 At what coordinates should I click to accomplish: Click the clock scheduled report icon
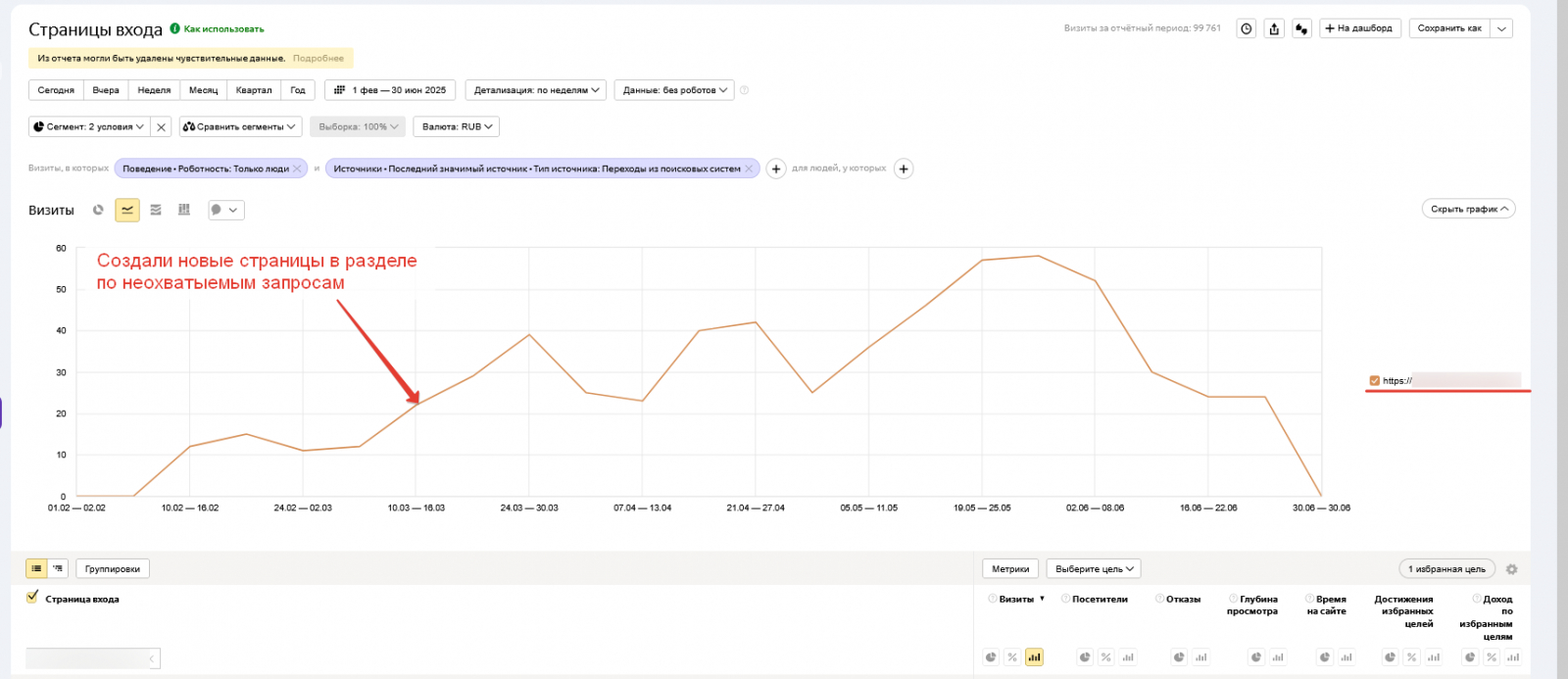[1247, 28]
